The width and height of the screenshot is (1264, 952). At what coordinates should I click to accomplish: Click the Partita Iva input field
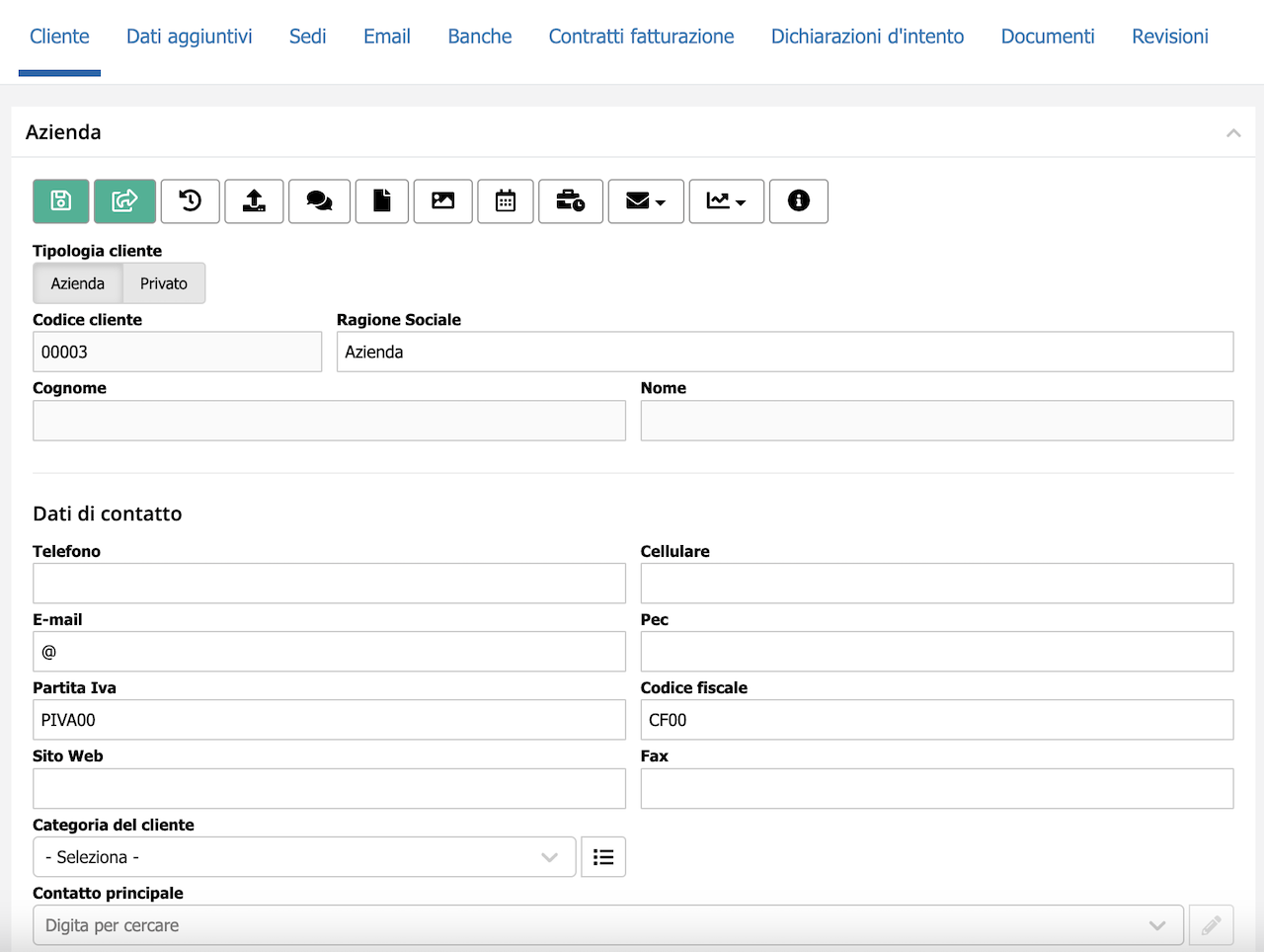(329, 720)
